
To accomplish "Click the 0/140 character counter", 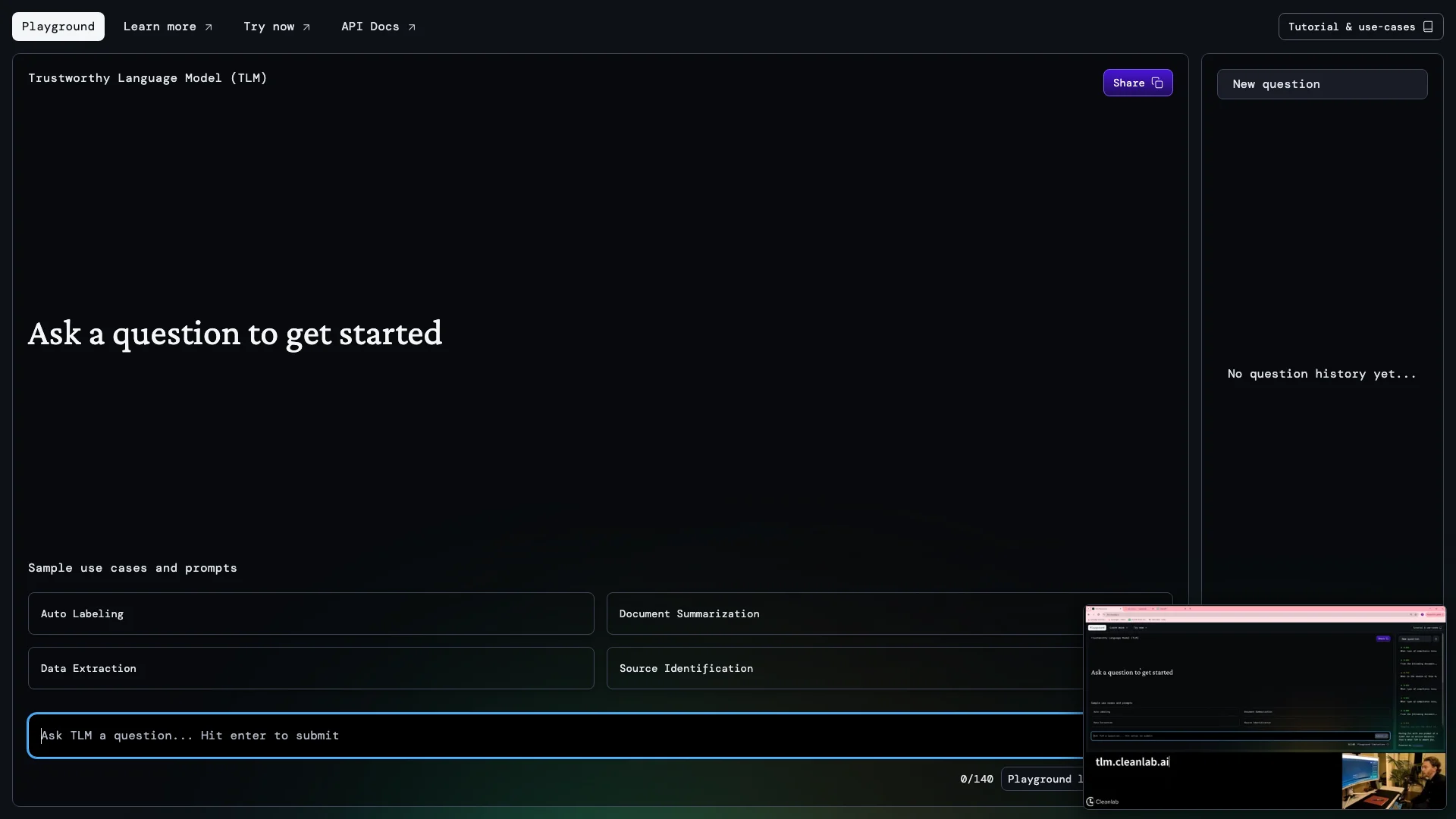I will coord(977,779).
